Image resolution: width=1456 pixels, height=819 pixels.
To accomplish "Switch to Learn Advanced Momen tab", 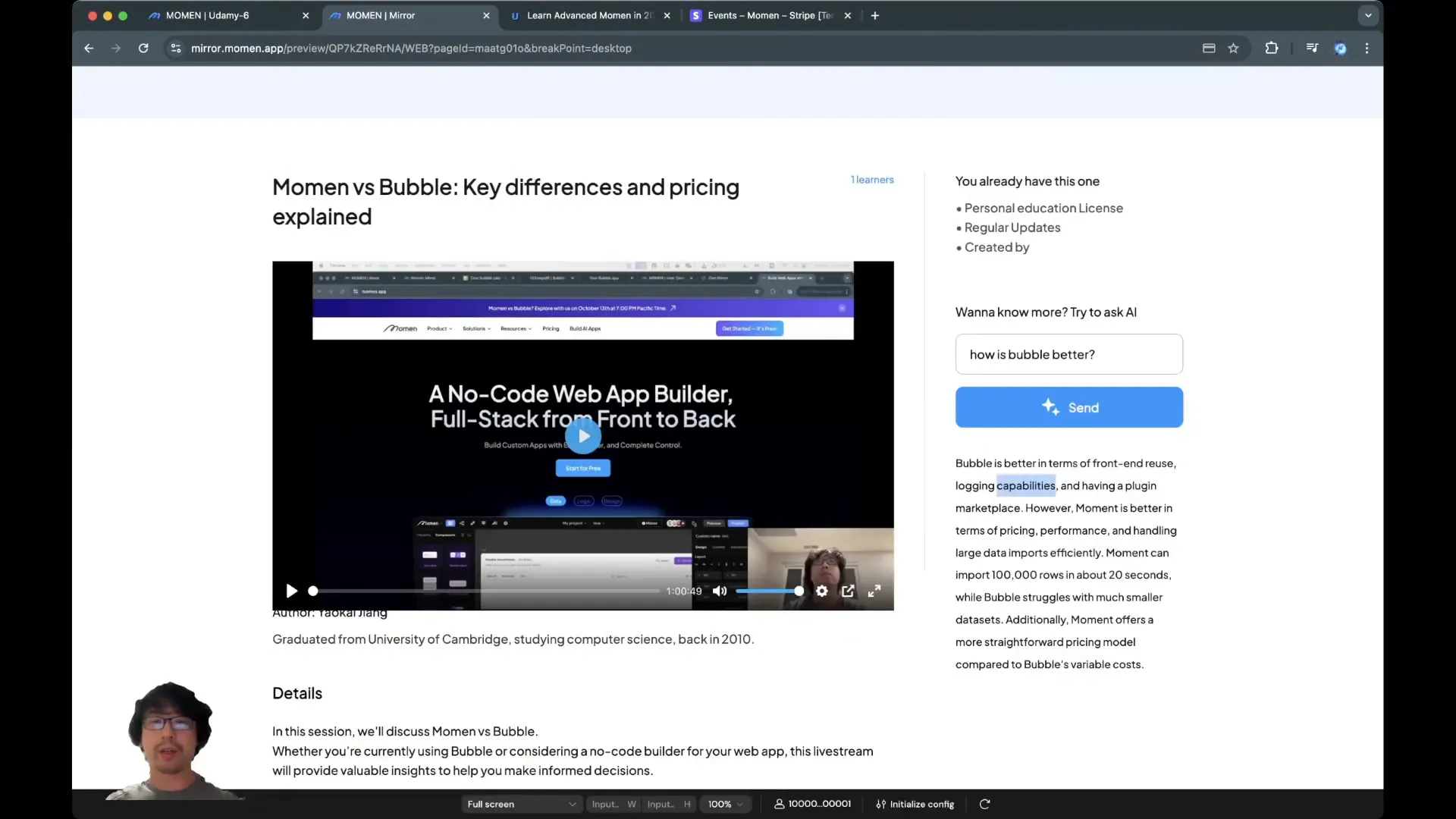I will (x=589, y=15).
